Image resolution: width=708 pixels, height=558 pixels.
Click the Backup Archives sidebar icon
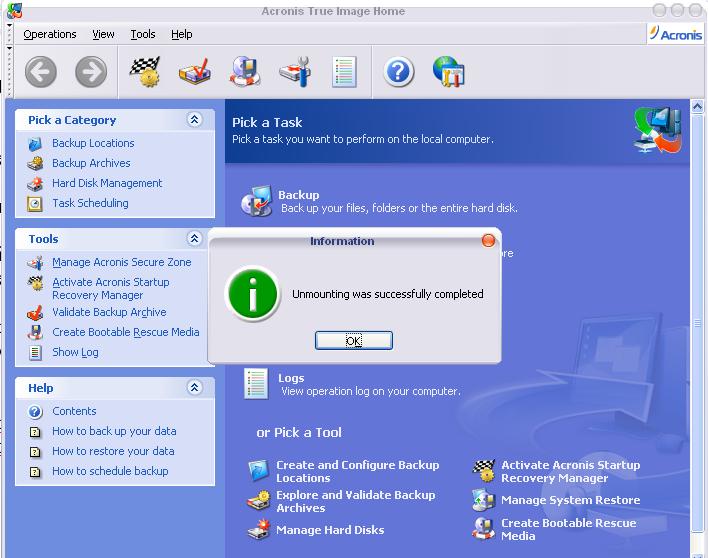click(x=35, y=163)
